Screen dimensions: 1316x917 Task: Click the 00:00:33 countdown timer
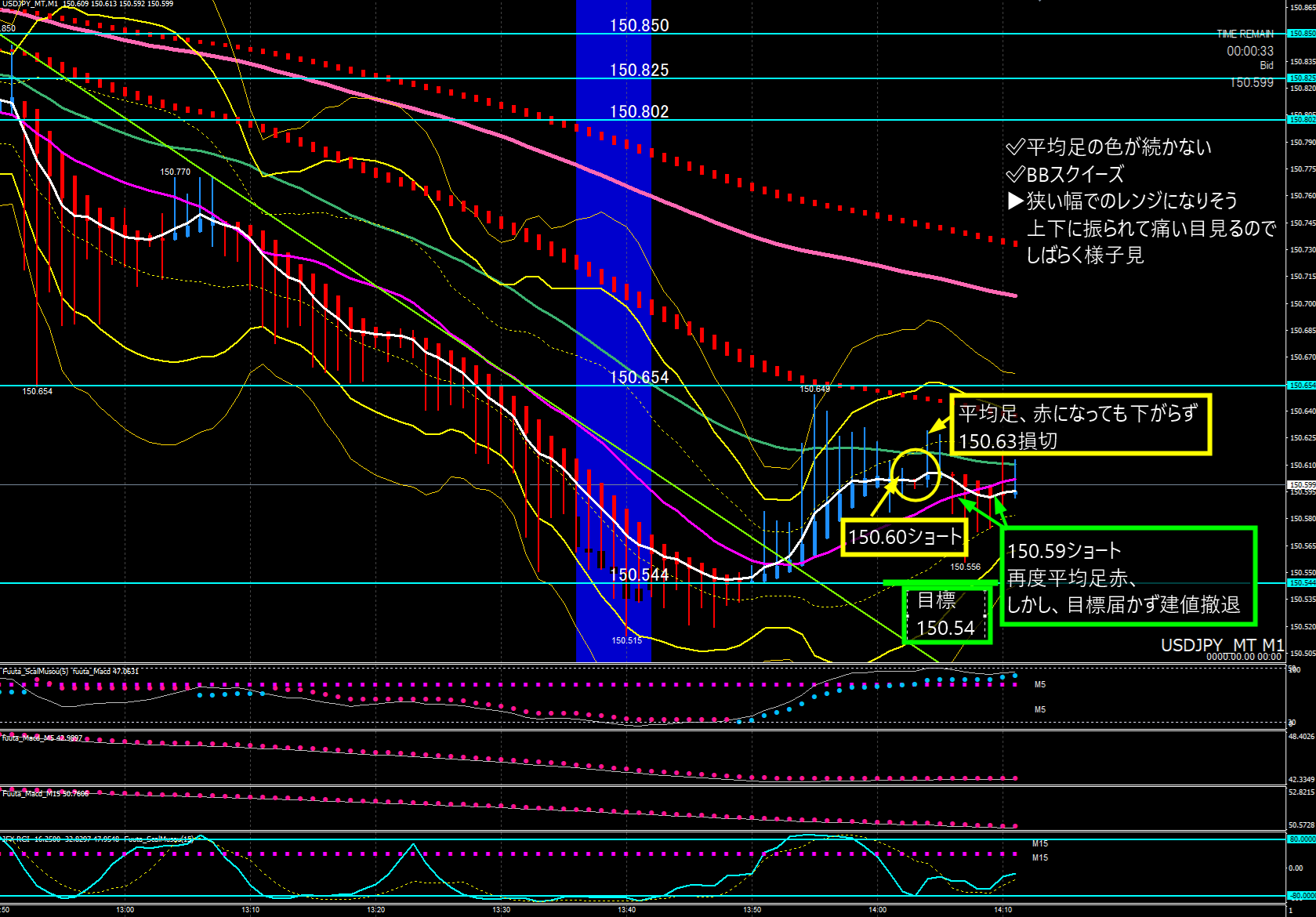tap(1250, 51)
